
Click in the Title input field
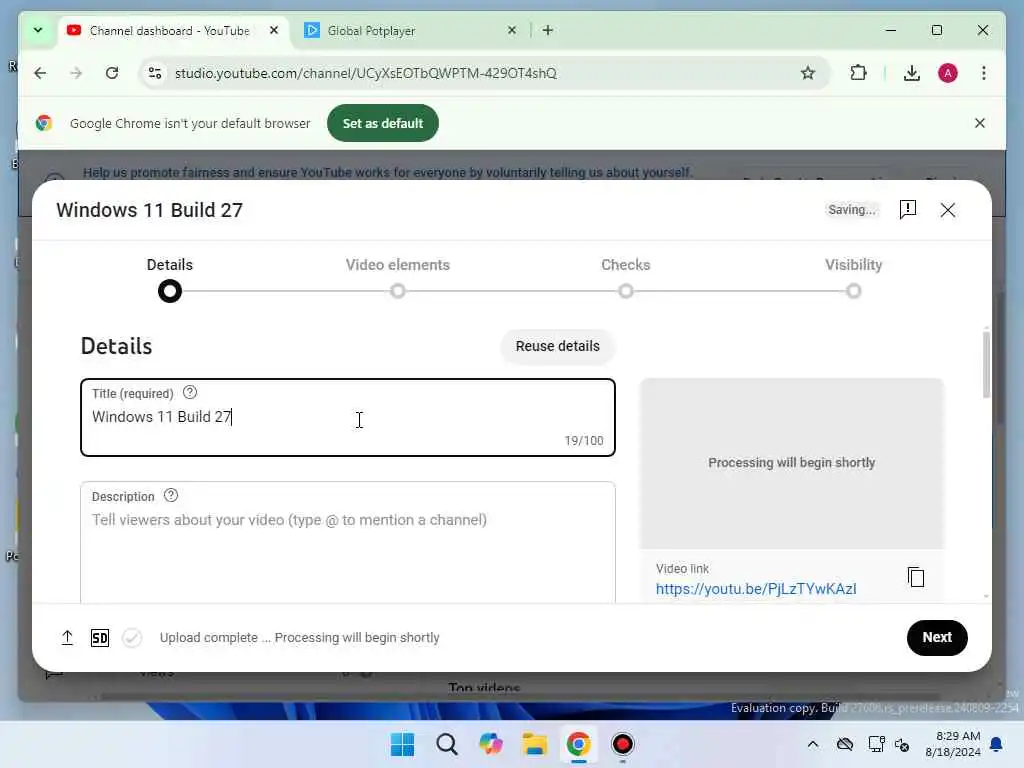coord(347,417)
